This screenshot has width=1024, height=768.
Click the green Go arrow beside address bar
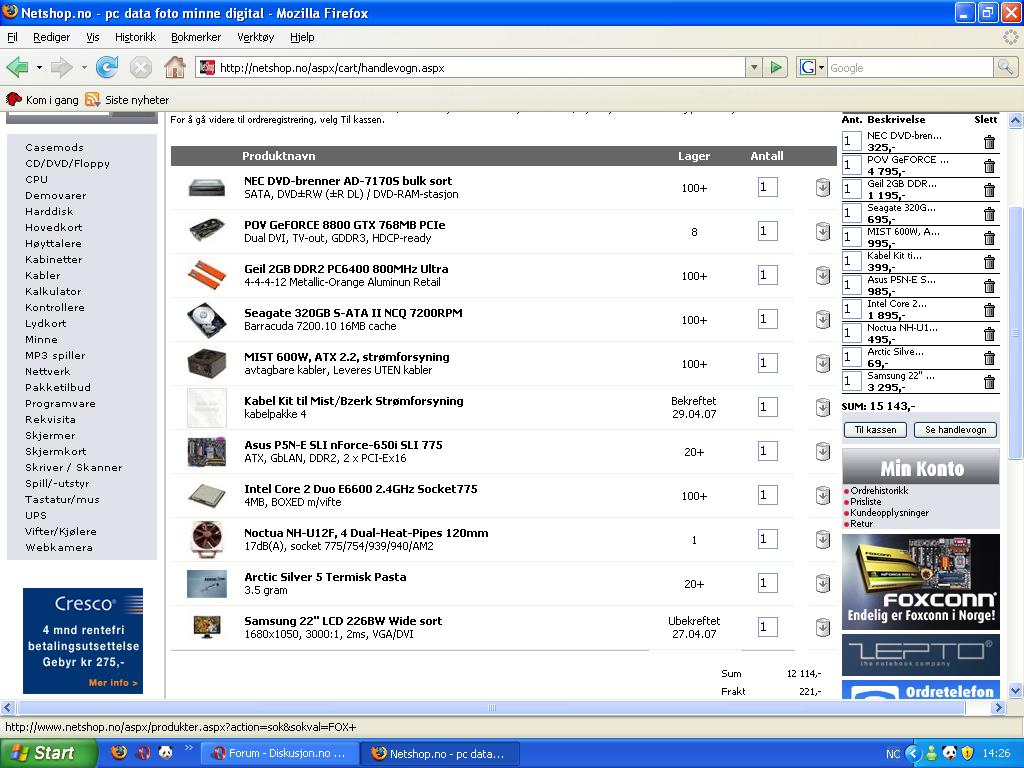coord(776,67)
